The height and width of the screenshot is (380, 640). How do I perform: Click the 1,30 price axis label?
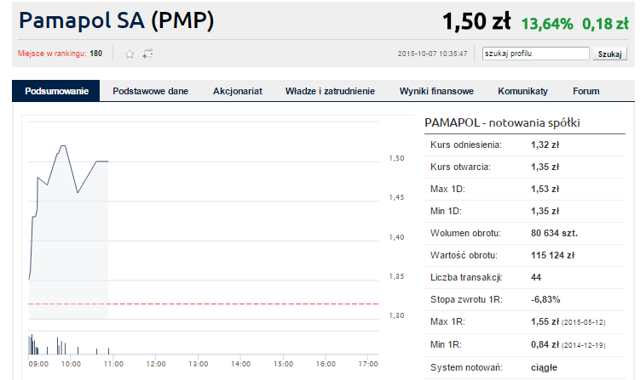(x=396, y=316)
